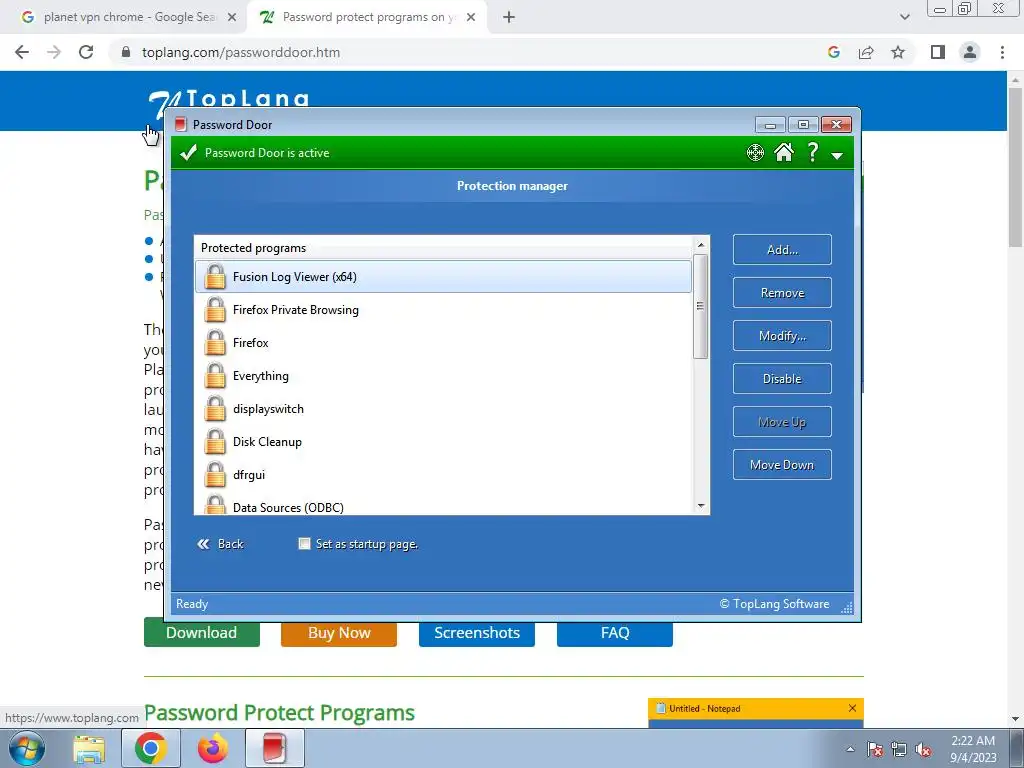Click the lock icon beside Everything
The height and width of the screenshot is (768, 1024).
point(214,376)
